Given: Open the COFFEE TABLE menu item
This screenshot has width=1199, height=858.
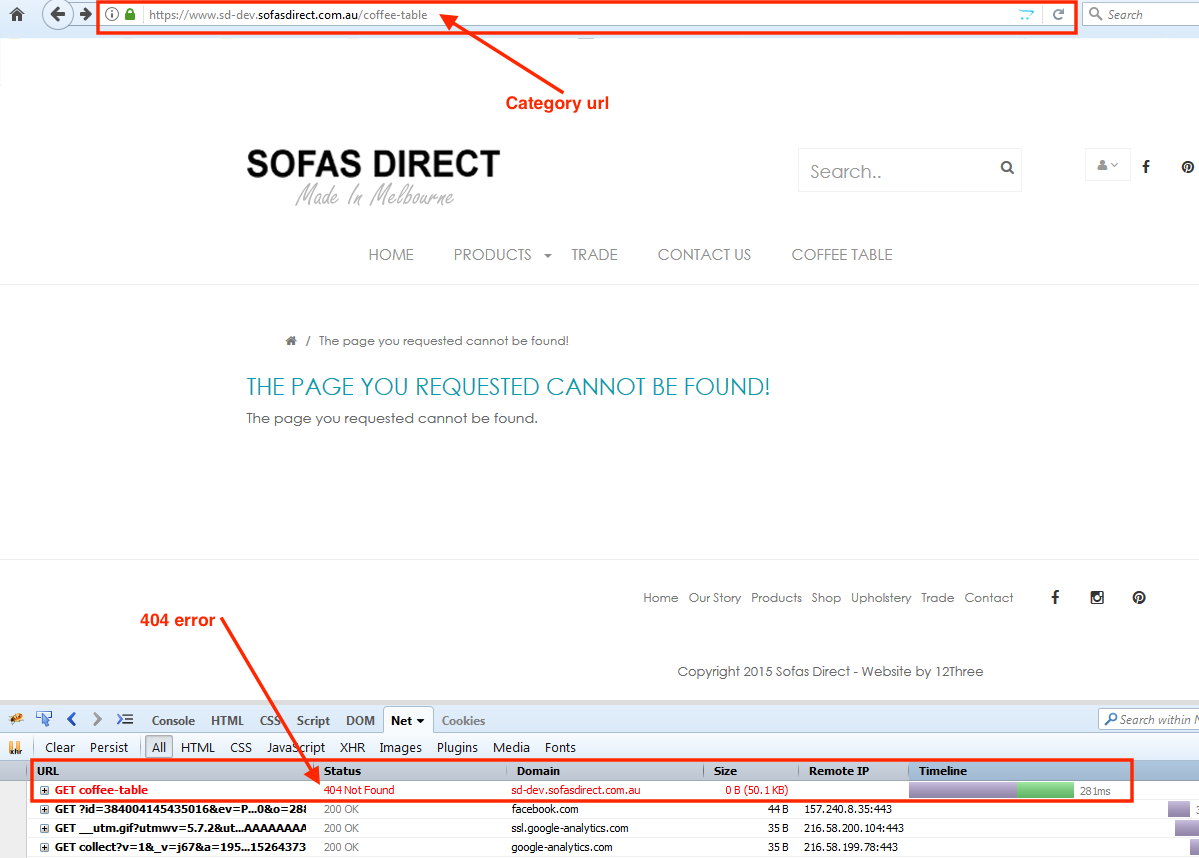Looking at the screenshot, I should click(842, 255).
